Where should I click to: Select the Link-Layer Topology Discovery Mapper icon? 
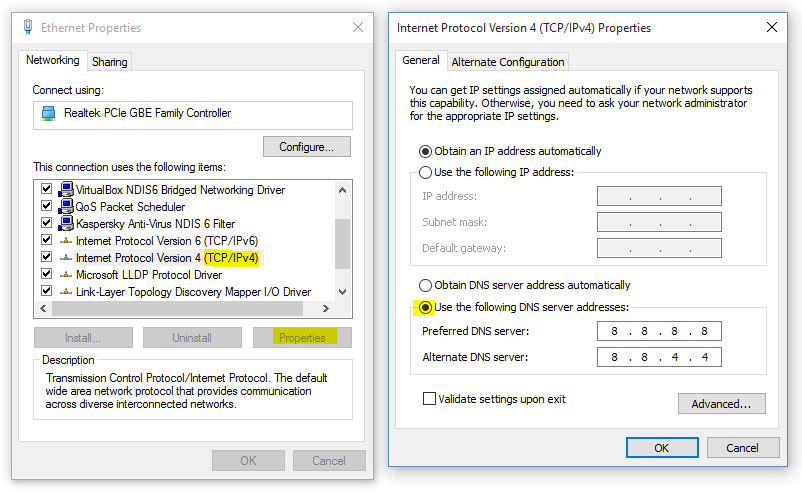tap(66, 292)
